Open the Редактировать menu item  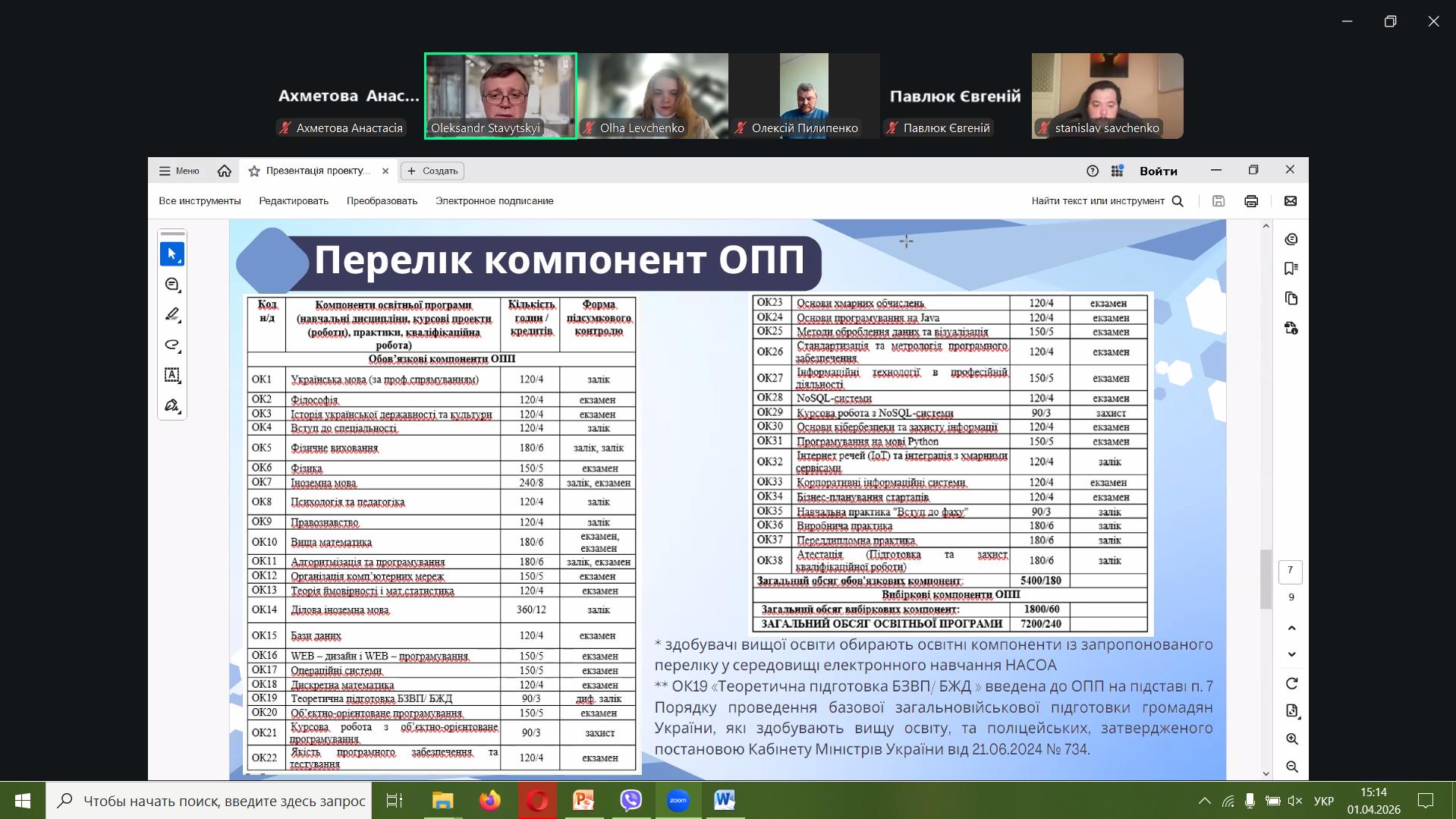click(x=294, y=201)
